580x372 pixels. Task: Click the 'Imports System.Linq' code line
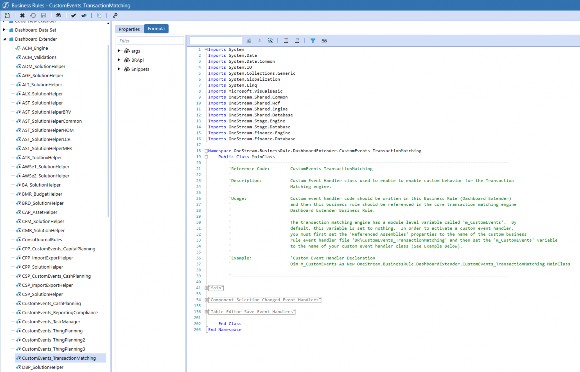232,85
